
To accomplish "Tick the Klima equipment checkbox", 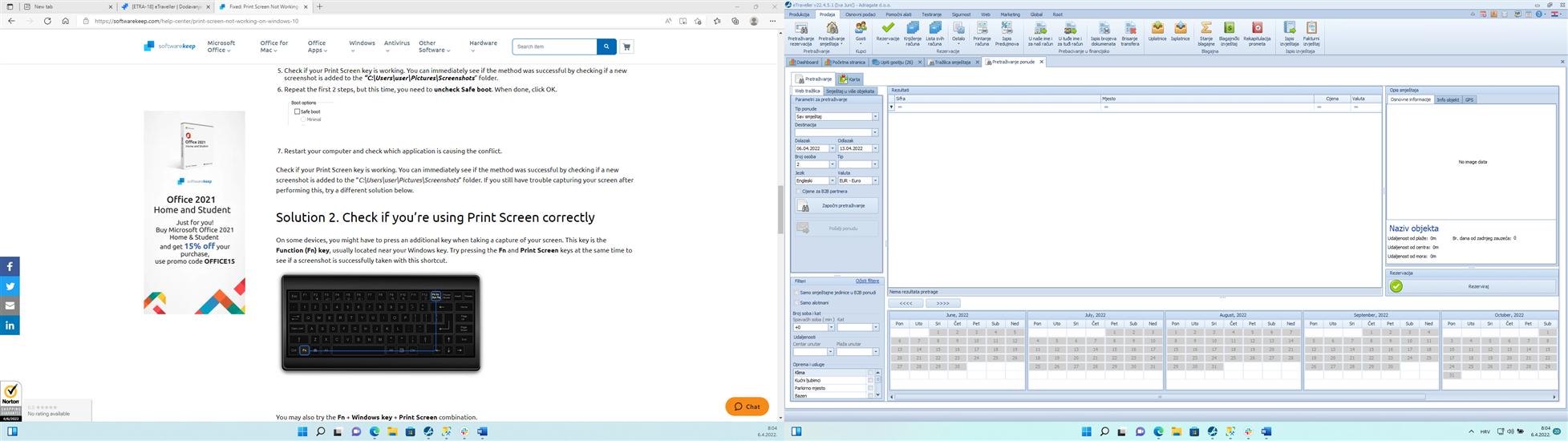I will (x=870, y=373).
